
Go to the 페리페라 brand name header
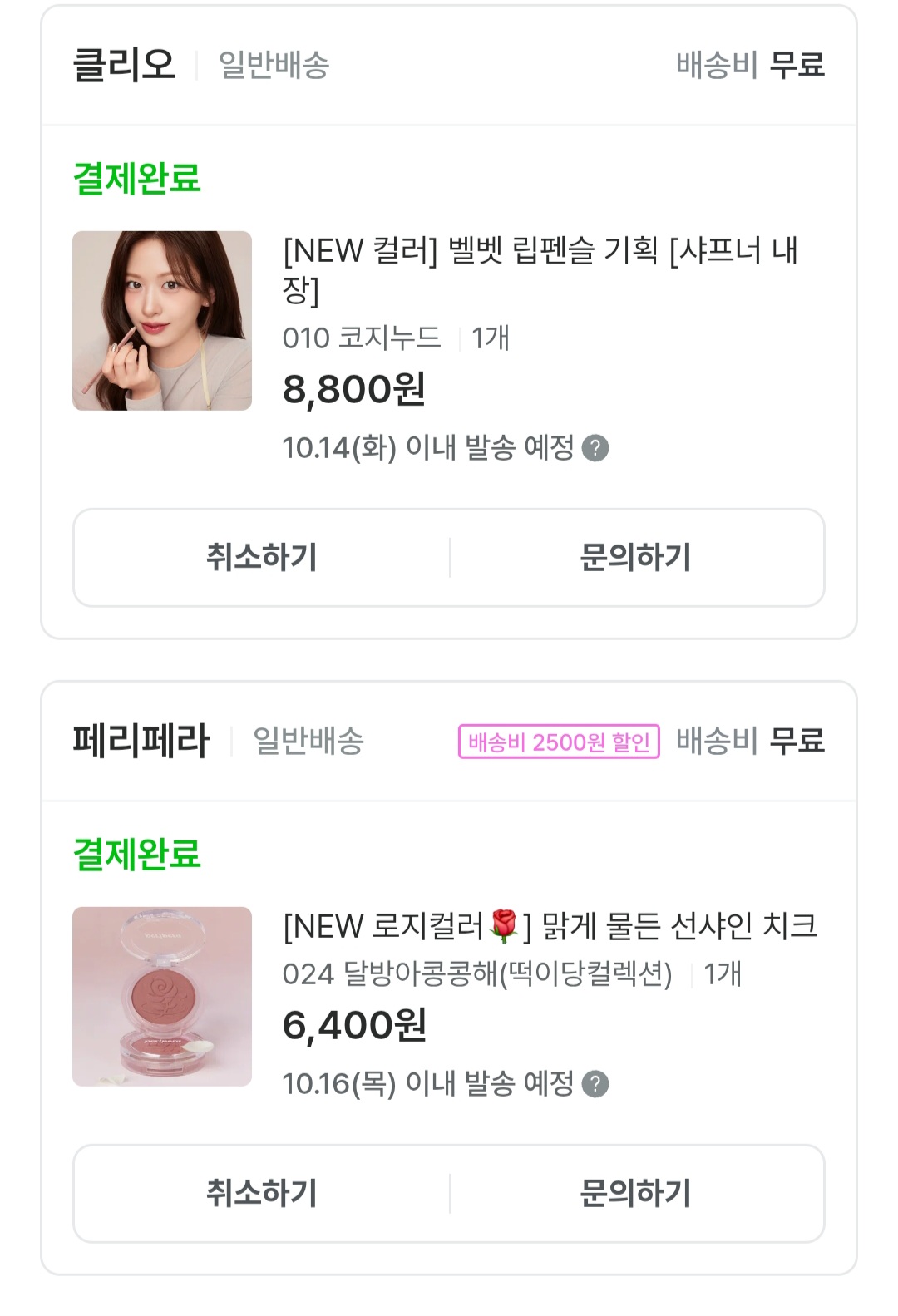pyautogui.click(x=141, y=741)
